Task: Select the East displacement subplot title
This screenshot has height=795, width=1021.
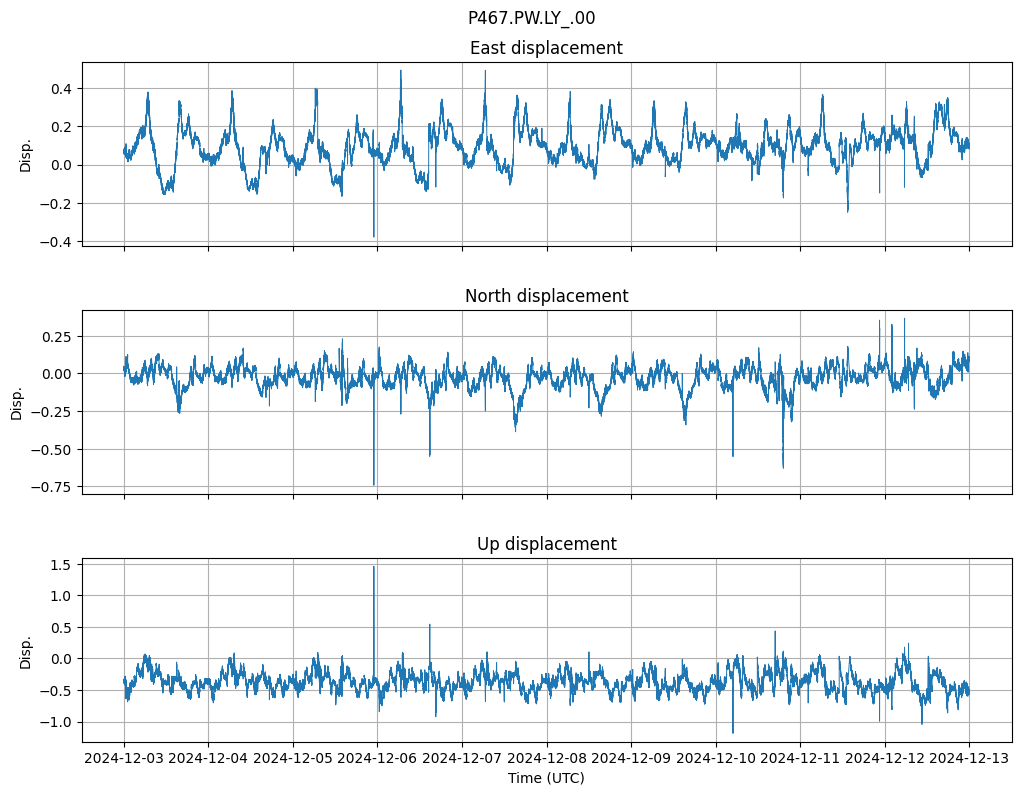Action: [546, 48]
